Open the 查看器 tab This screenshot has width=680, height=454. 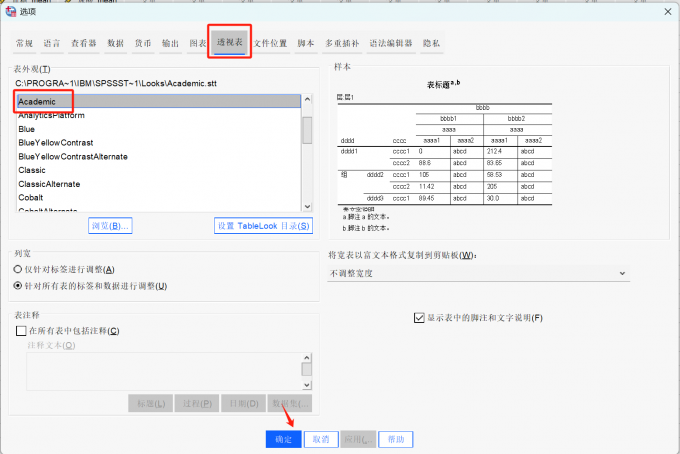84,43
